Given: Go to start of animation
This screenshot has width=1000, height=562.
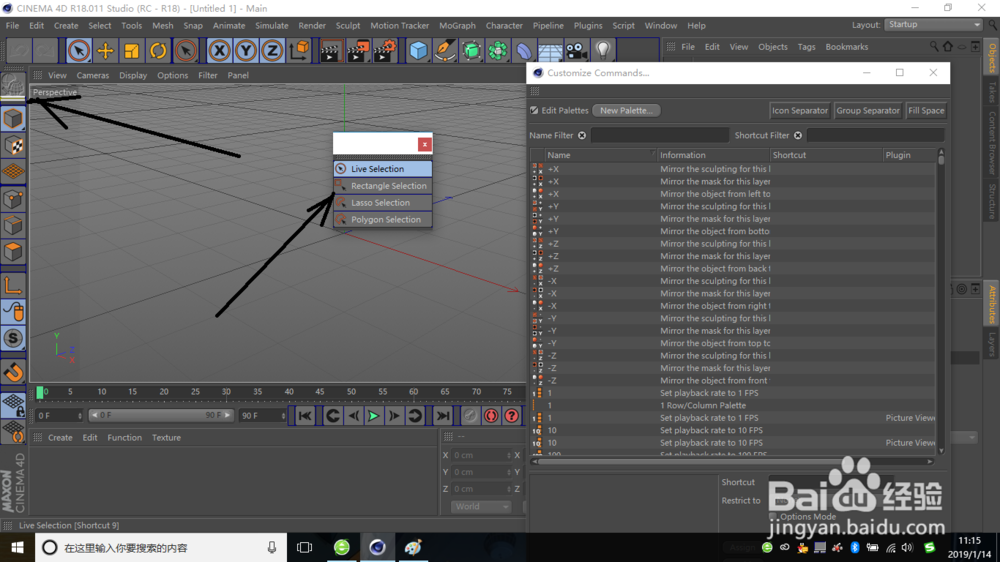Looking at the screenshot, I should click(305, 416).
